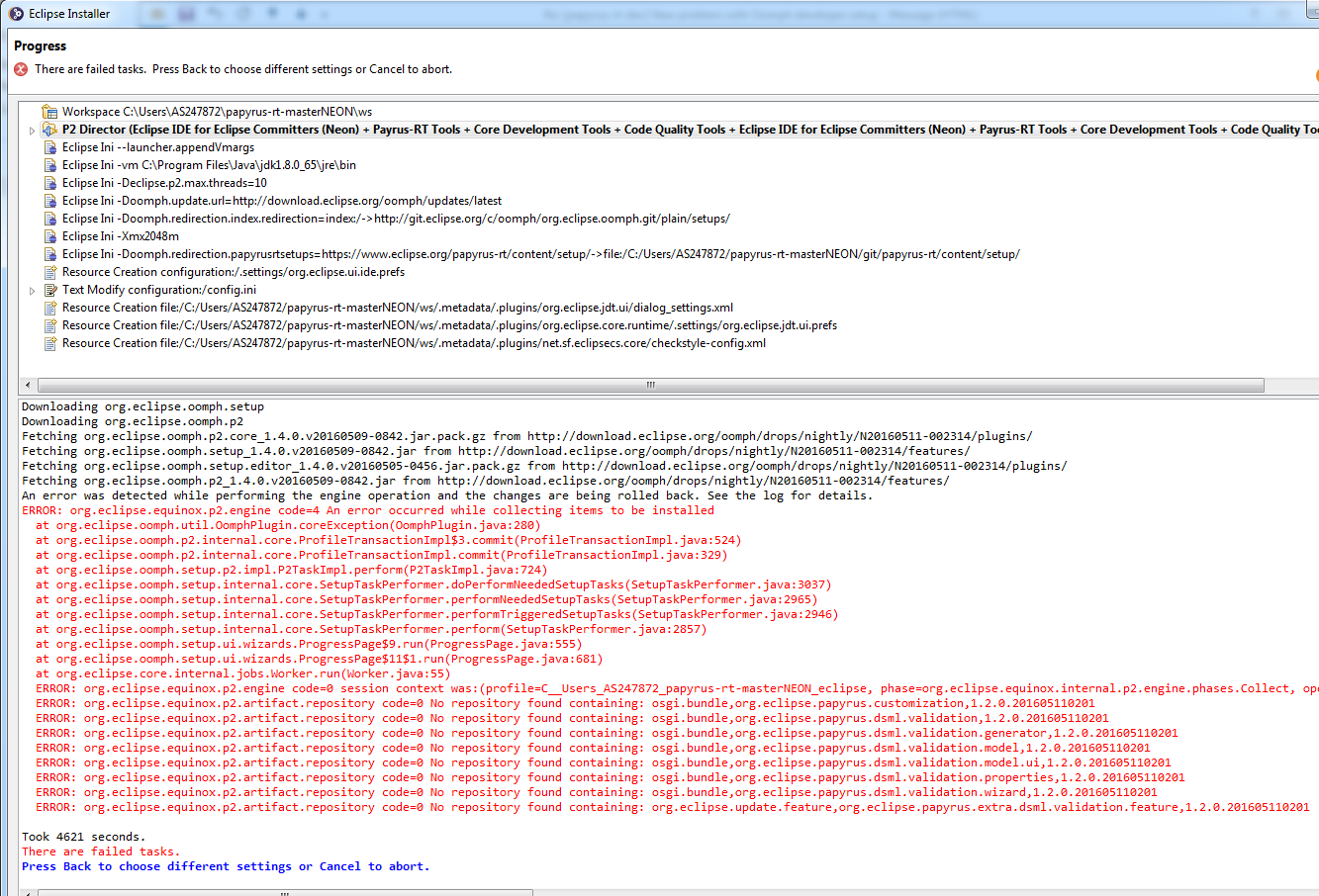Click the checkstyle-config.xml Resource Creation icon

coord(50,343)
